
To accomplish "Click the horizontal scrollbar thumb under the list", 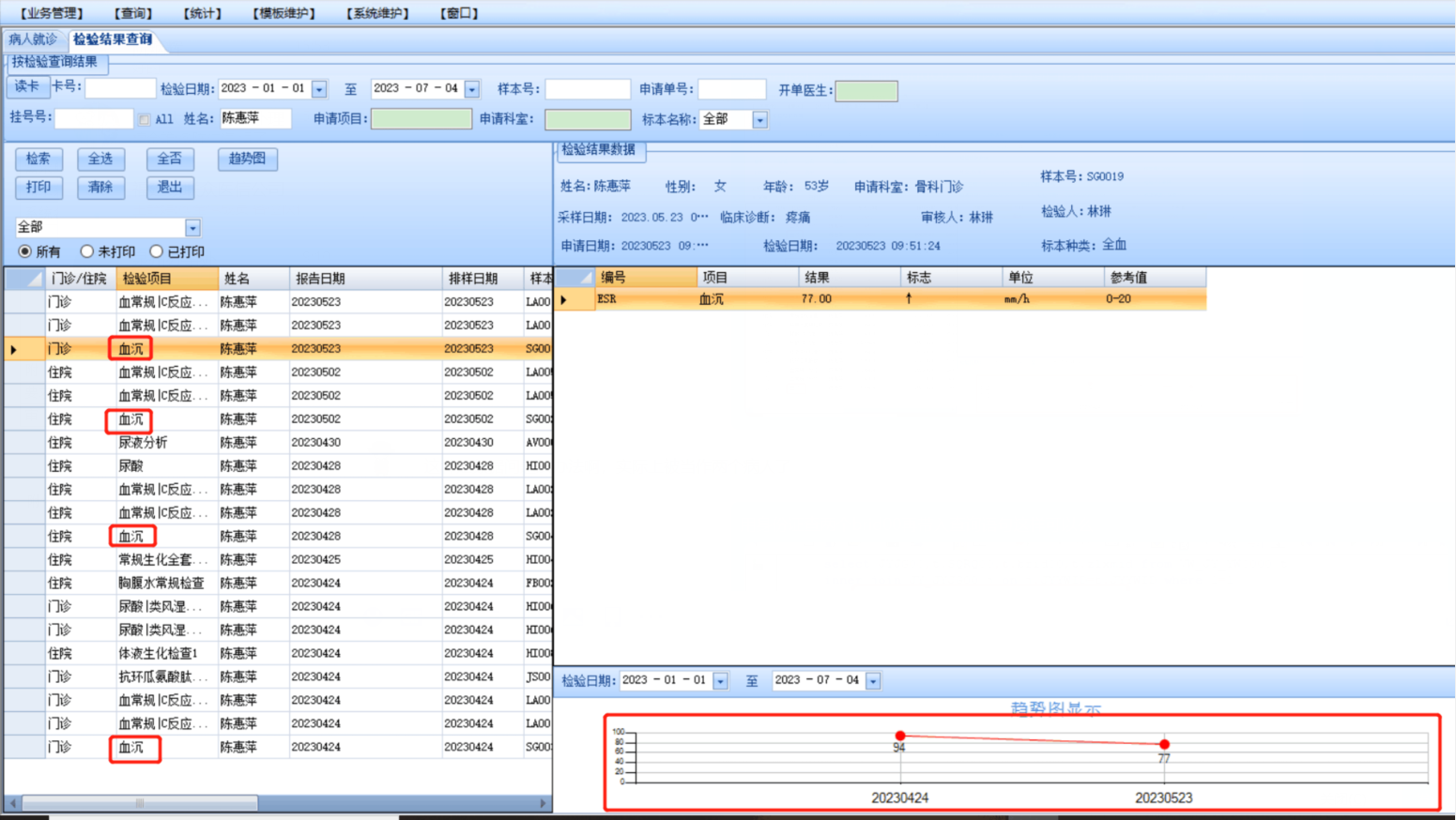I will tap(140, 803).
